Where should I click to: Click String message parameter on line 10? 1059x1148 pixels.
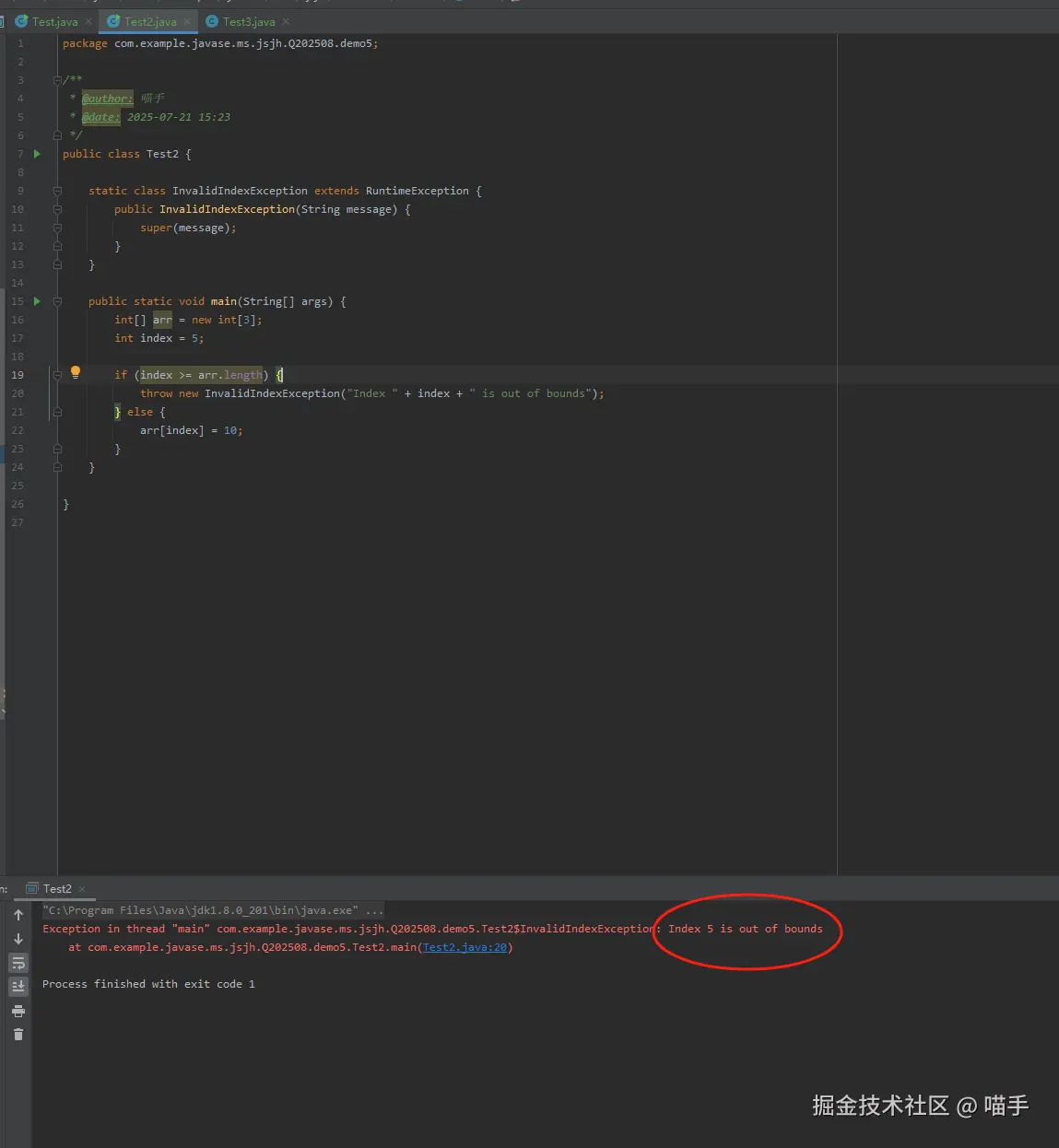(x=347, y=209)
